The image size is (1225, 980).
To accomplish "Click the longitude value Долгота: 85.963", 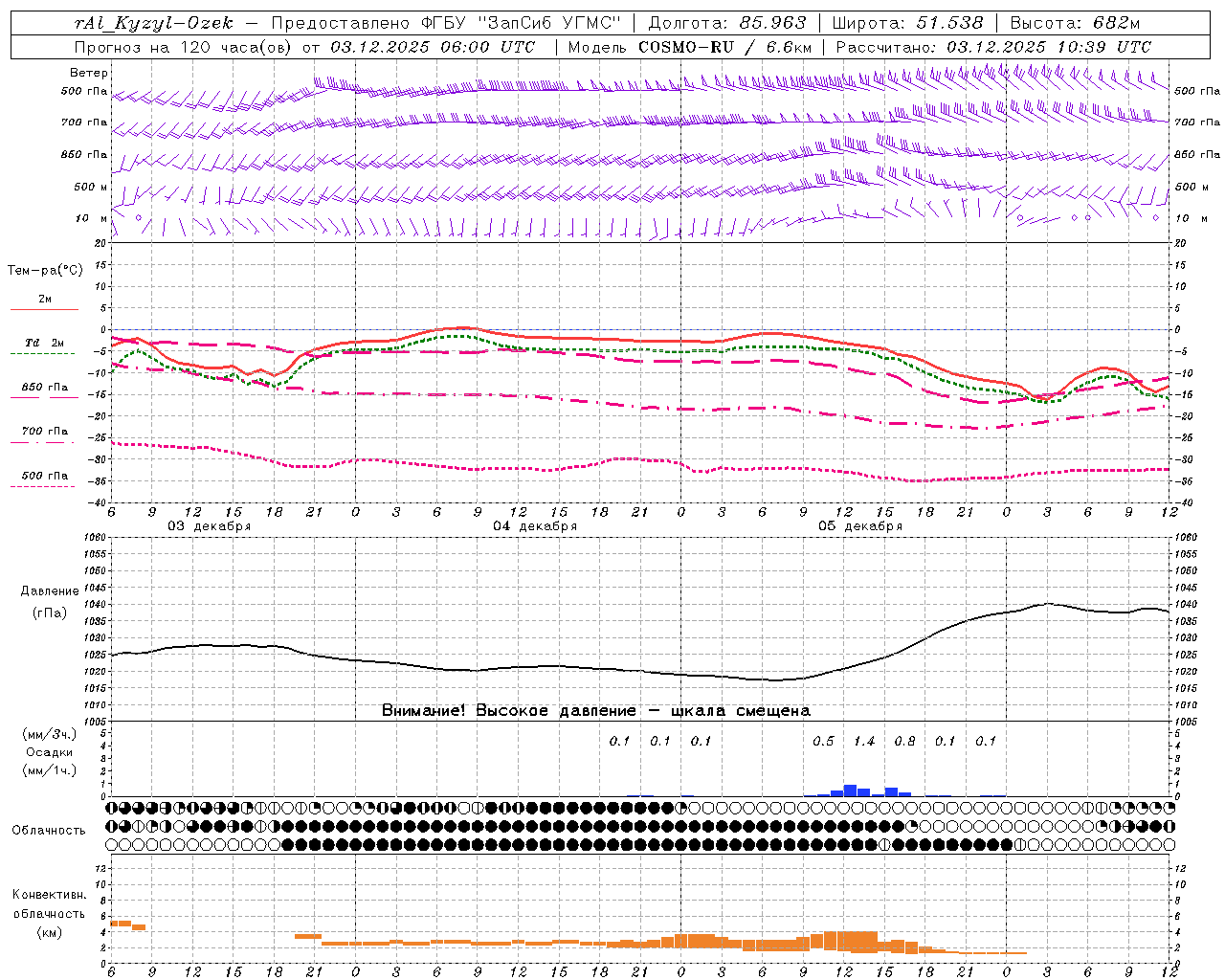I will (x=727, y=23).
